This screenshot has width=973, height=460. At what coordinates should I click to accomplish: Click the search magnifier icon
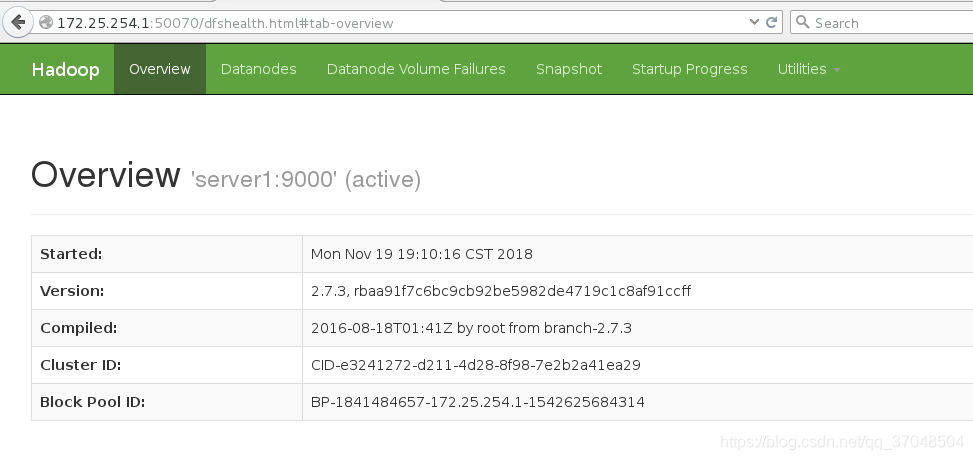tap(802, 22)
